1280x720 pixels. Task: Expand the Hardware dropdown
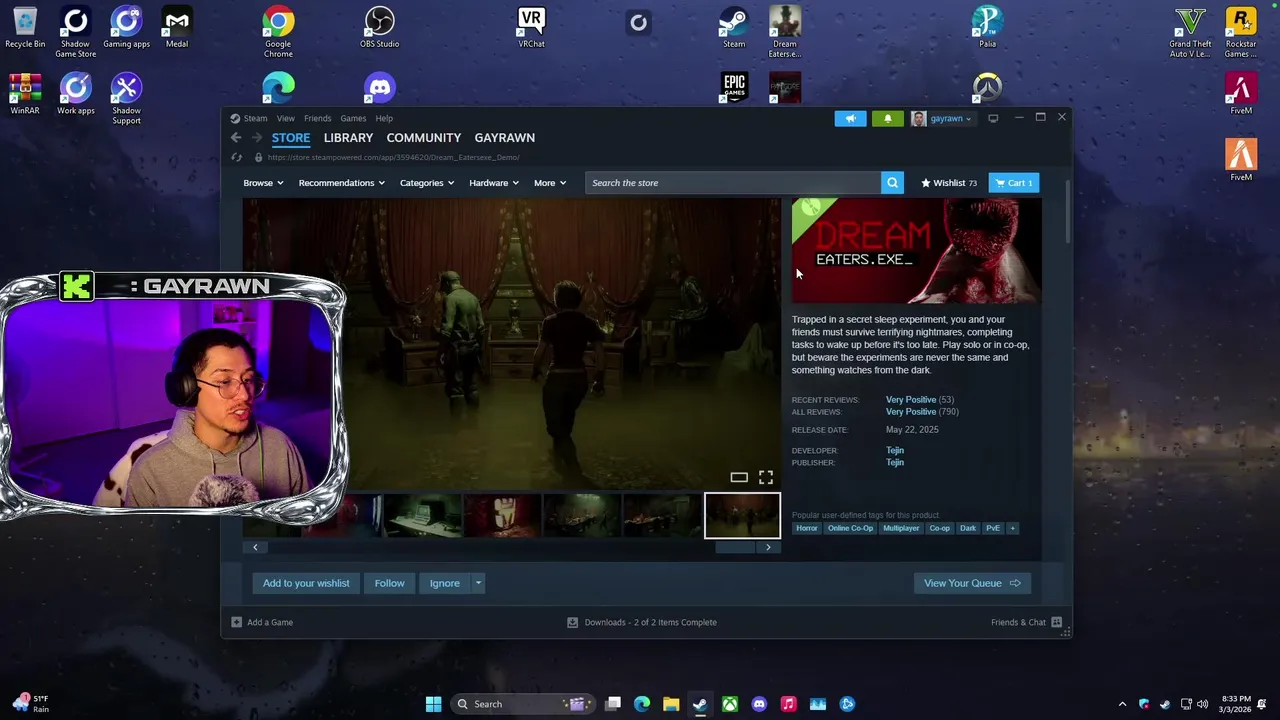[494, 183]
